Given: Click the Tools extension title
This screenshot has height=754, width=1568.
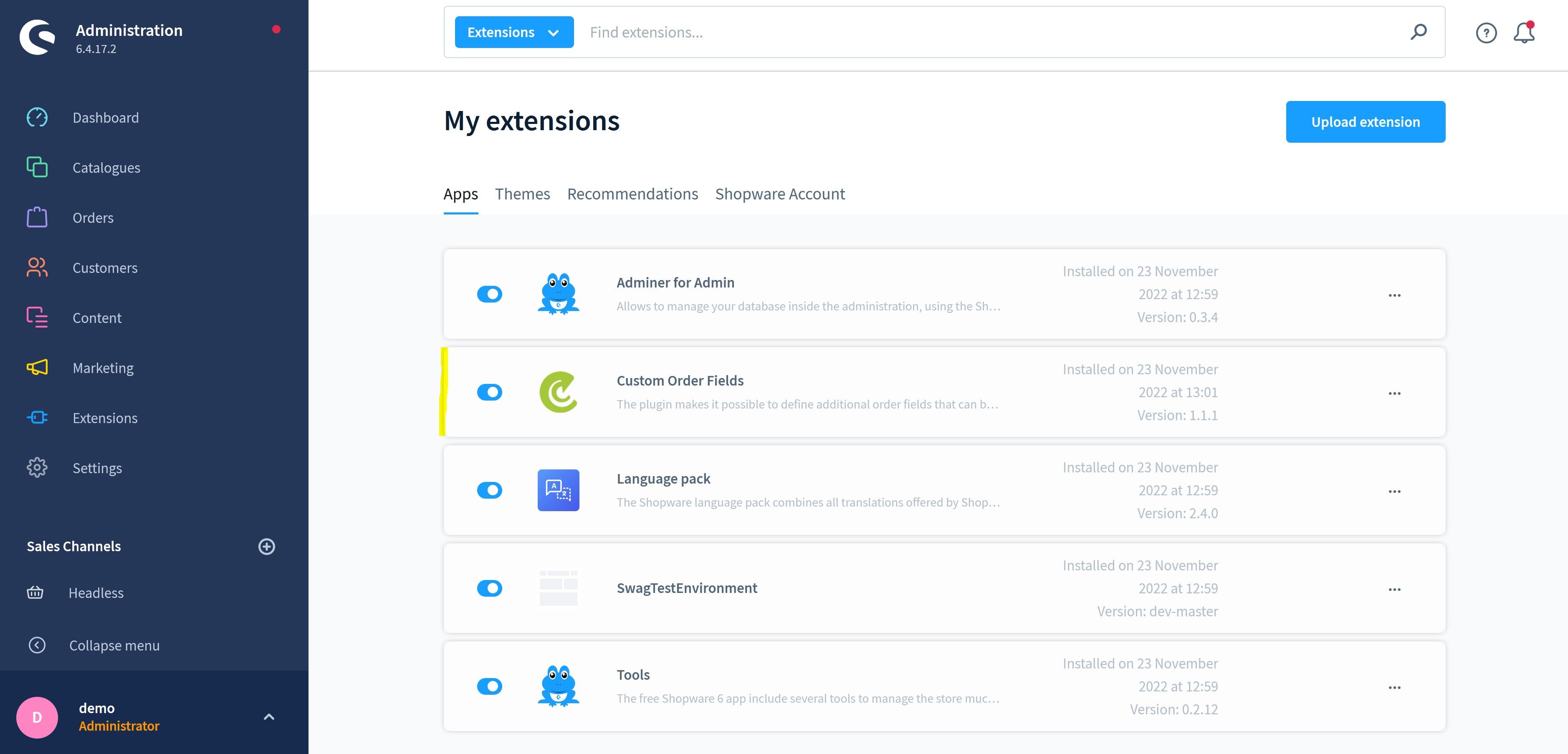Looking at the screenshot, I should tap(633, 674).
